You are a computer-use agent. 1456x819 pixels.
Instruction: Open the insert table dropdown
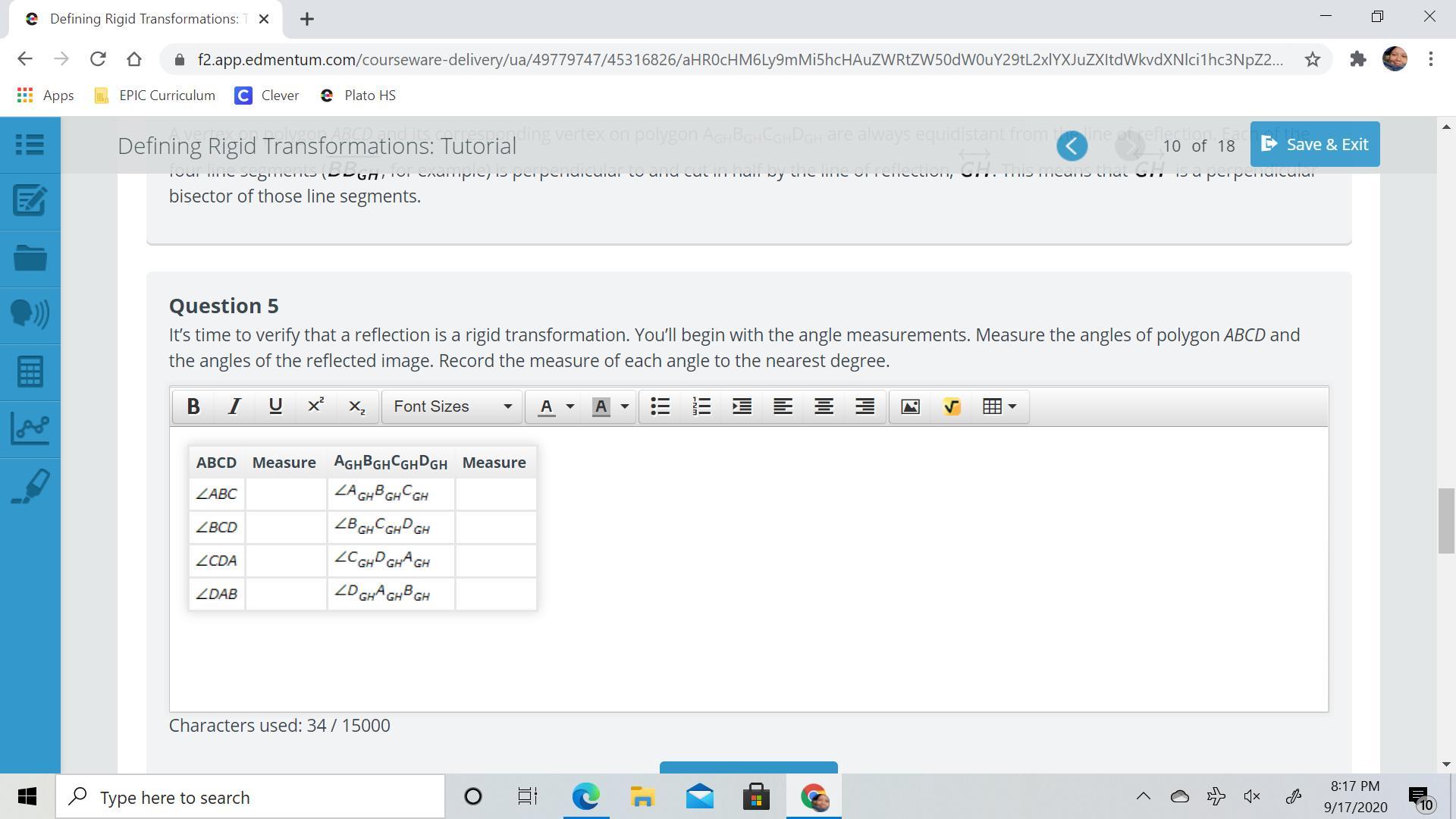pos(999,406)
